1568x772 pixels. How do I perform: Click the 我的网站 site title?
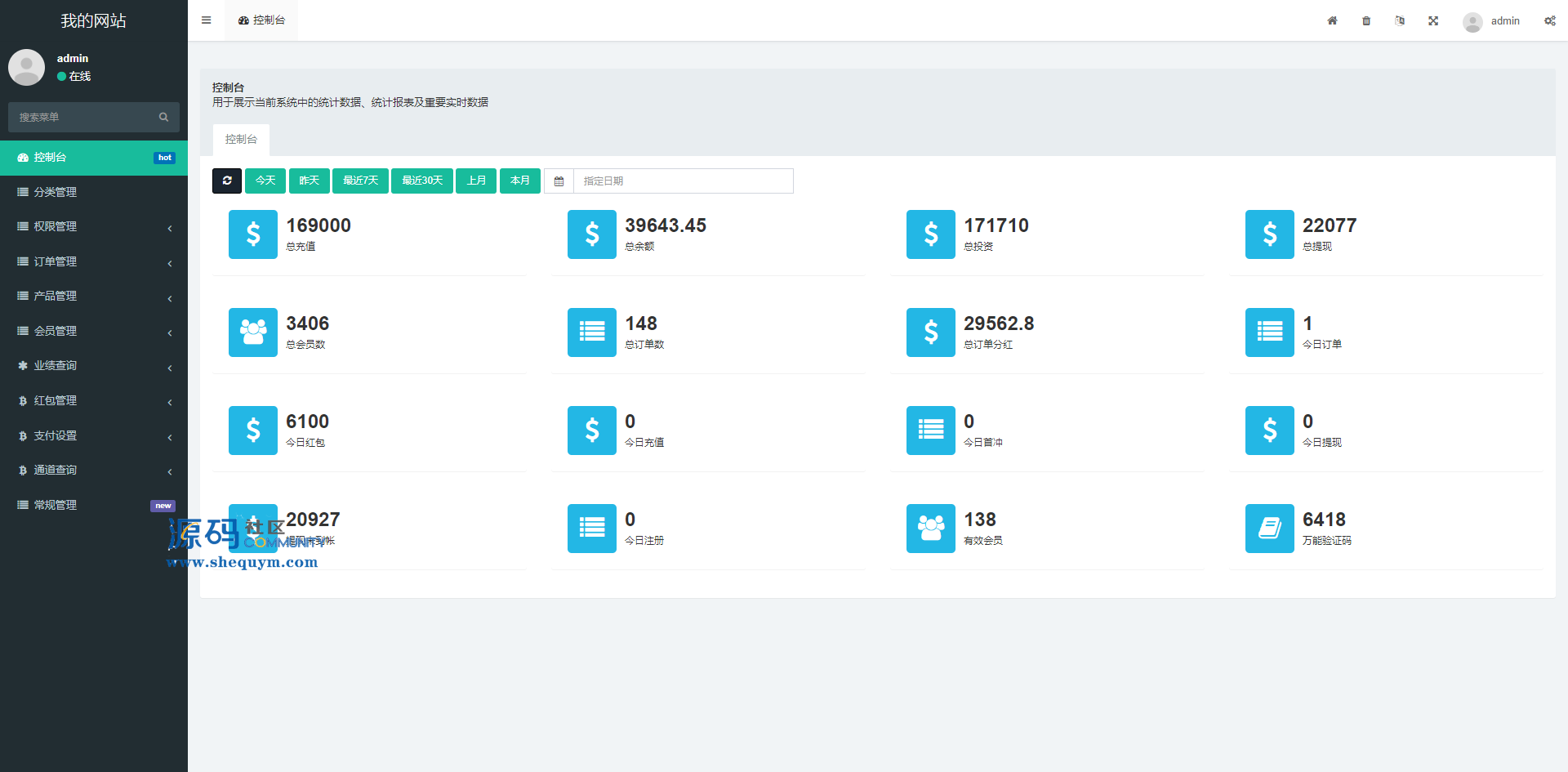[94, 20]
